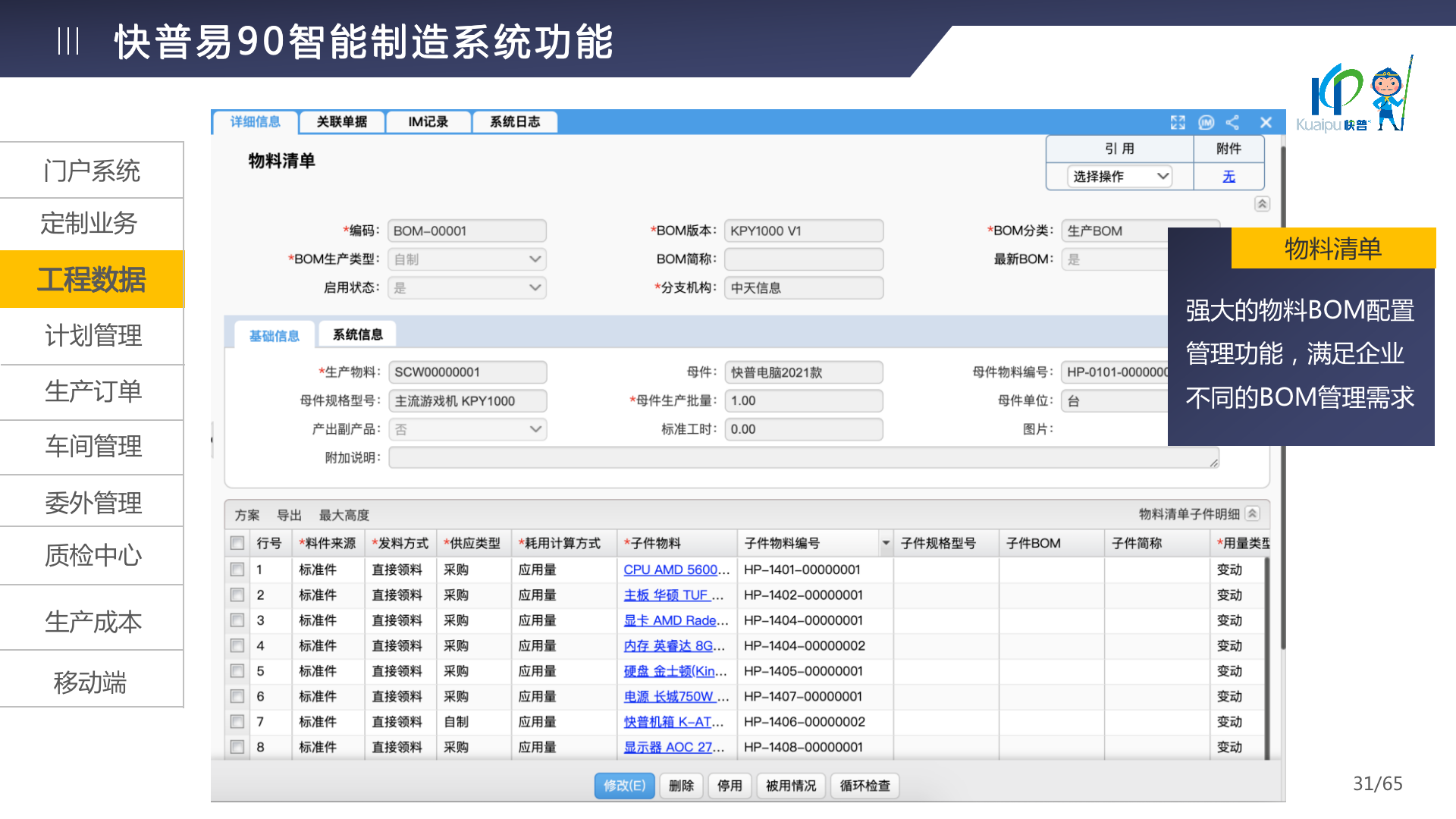Click the 子件物料编号 column sort arrow

tap(886, 543)
